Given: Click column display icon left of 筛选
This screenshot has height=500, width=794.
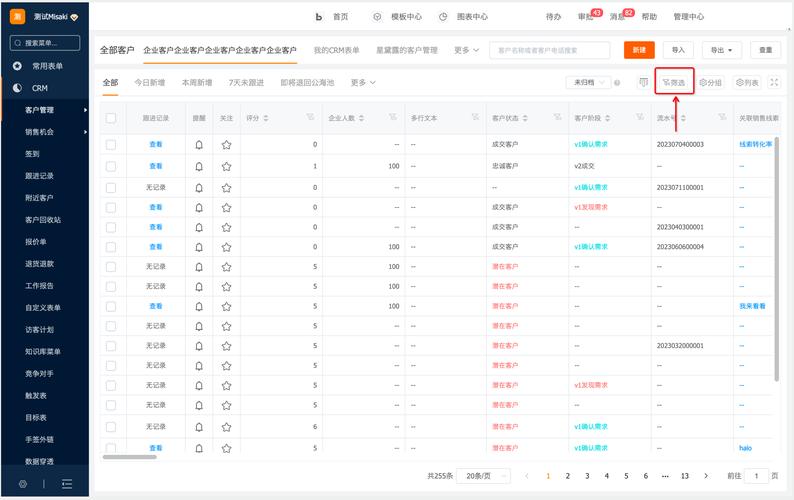Looking at the screenshot, I should [643, 82].
